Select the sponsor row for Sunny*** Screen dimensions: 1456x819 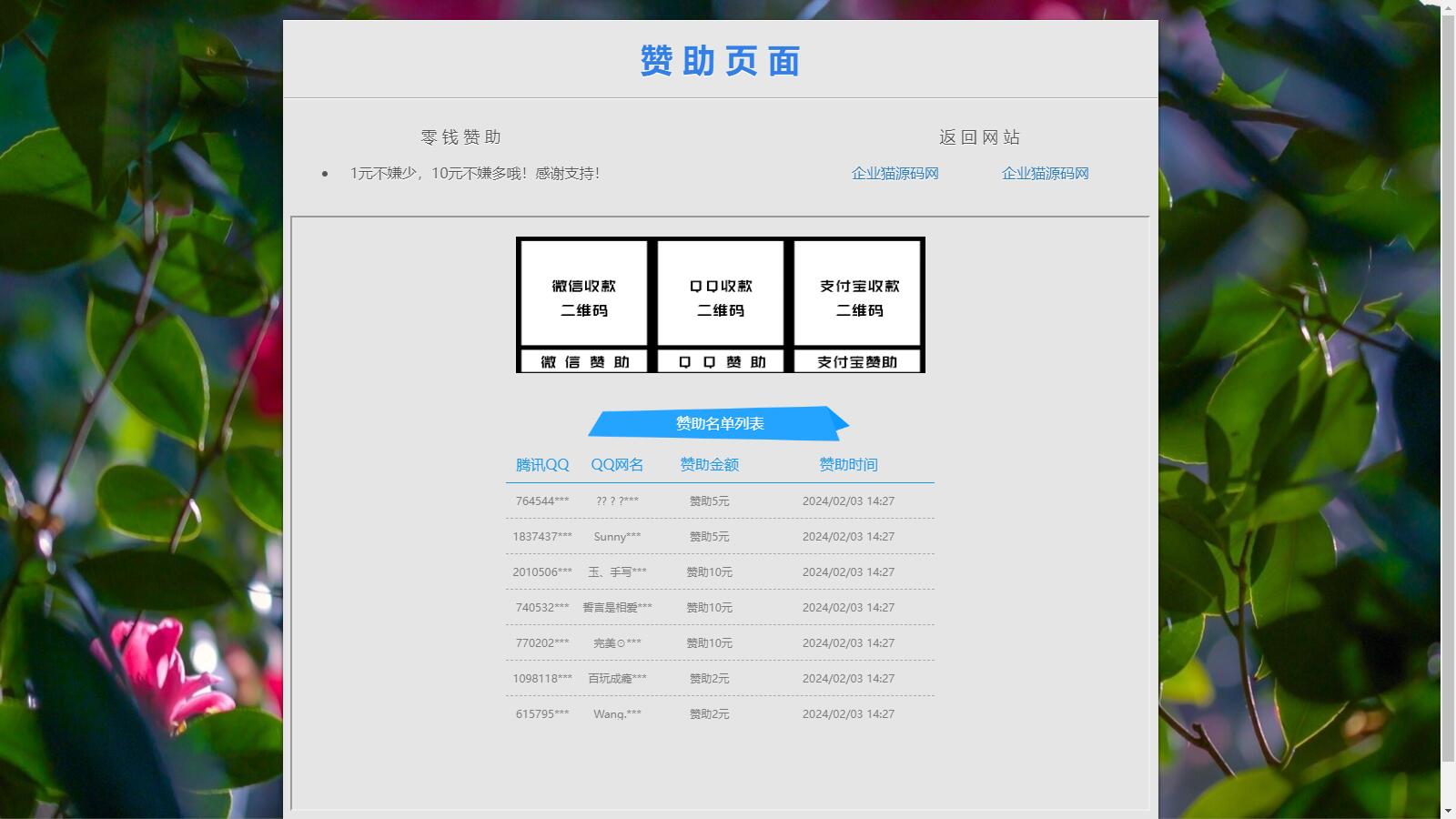pyautogui.click(x=719, y=537)
